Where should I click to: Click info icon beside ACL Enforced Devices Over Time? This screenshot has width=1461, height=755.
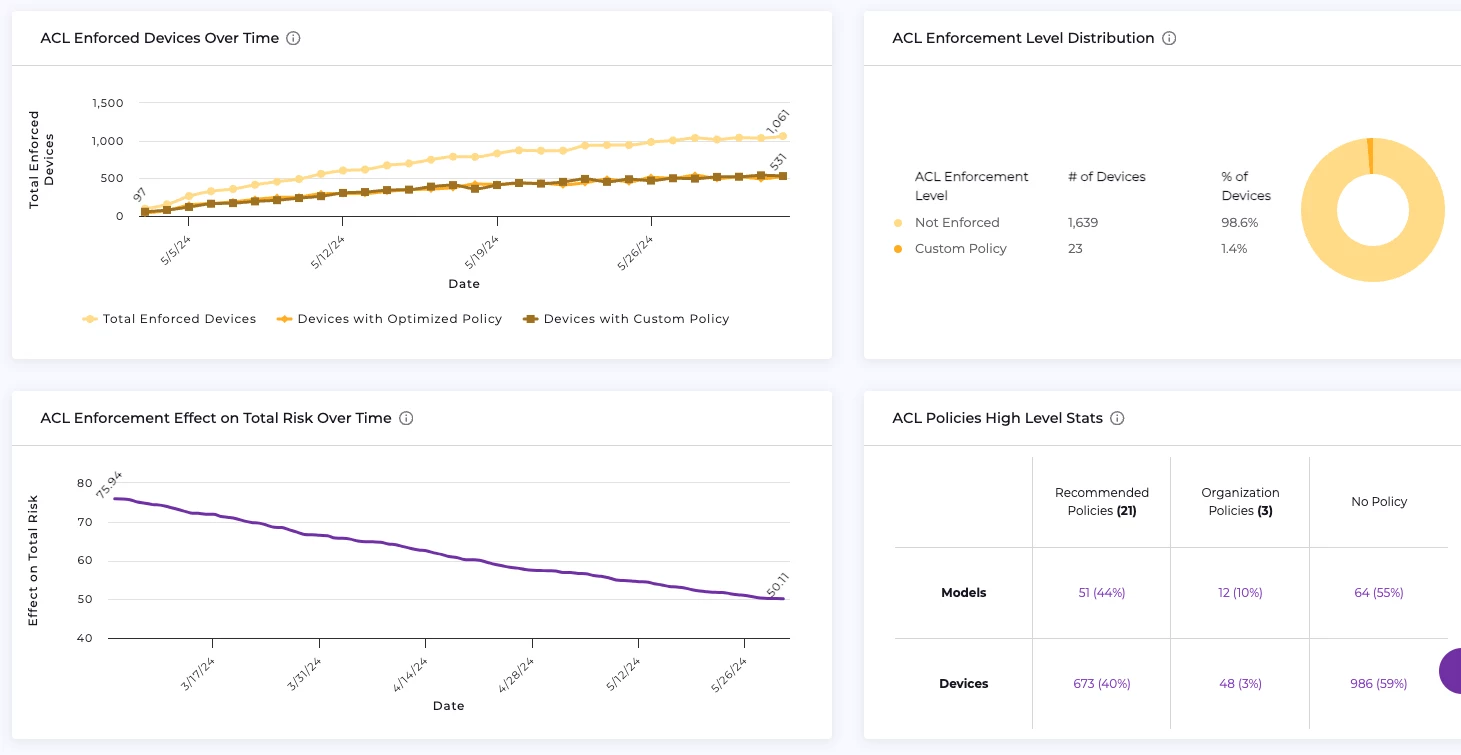[x=293, y=39]
